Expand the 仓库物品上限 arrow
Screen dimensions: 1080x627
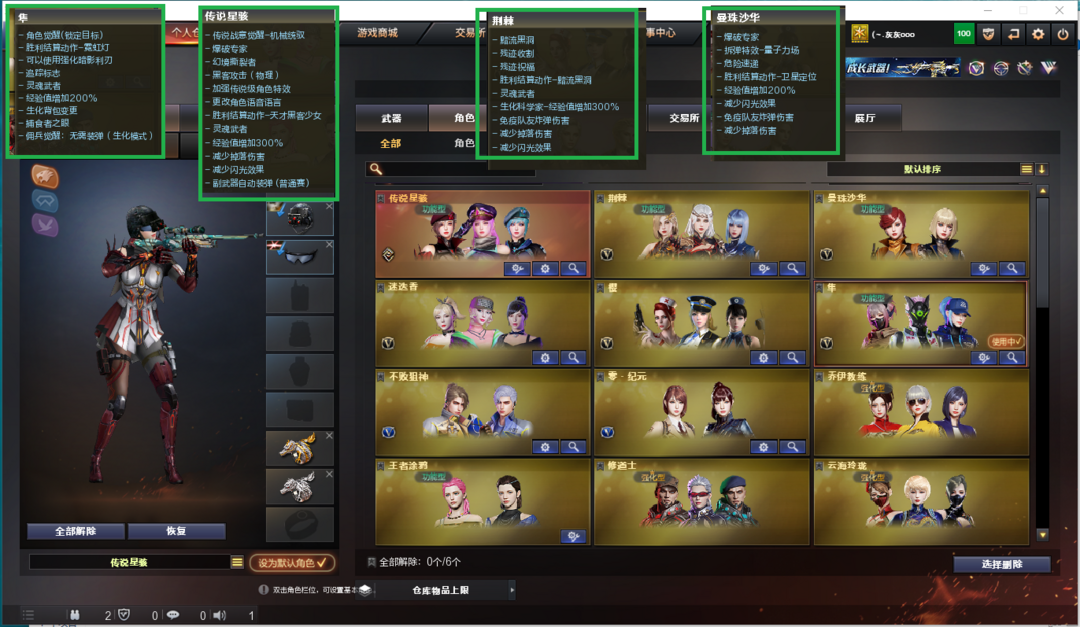pos(512,590)
